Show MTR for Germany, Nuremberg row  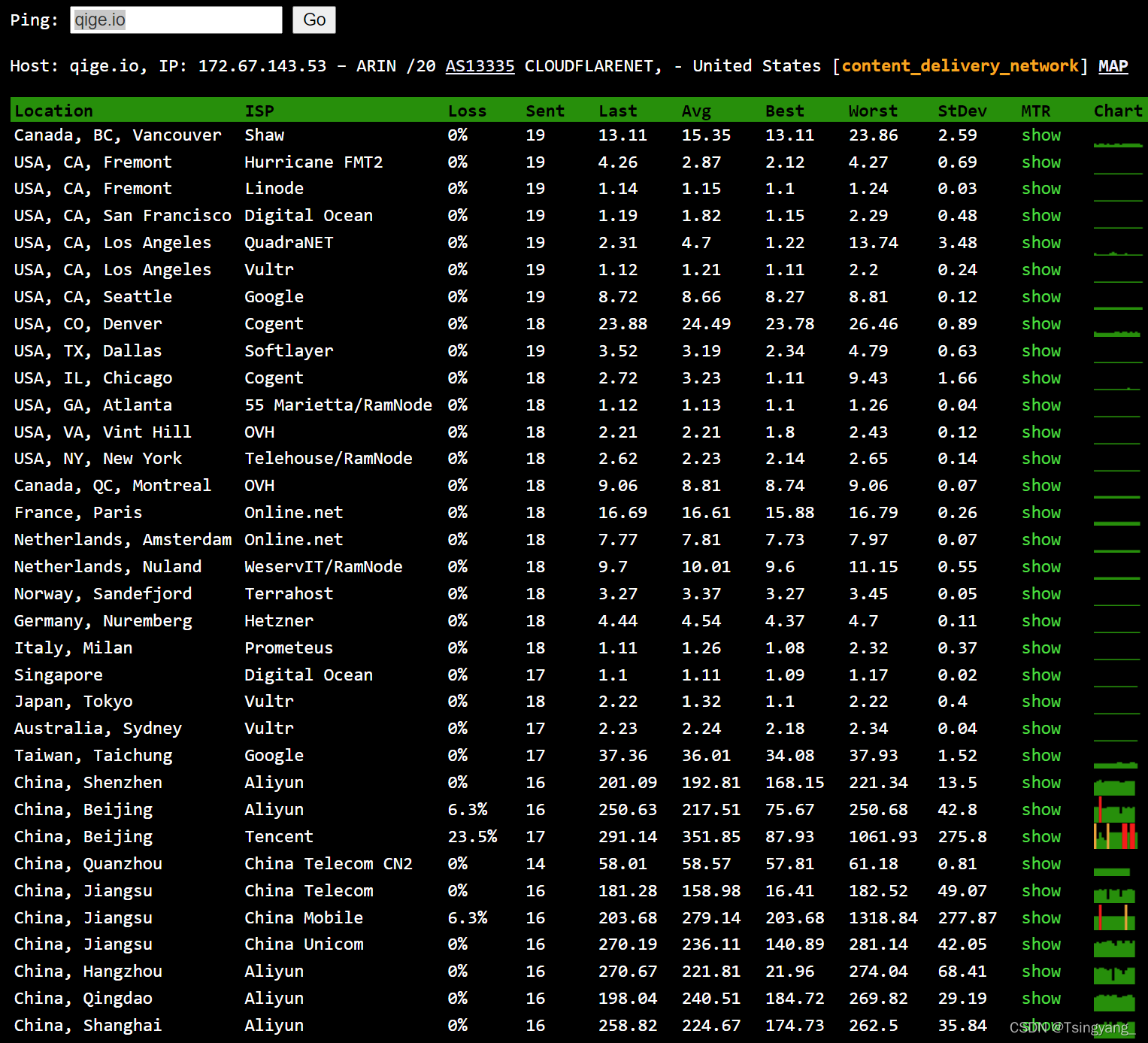(x=1041, y=621)
